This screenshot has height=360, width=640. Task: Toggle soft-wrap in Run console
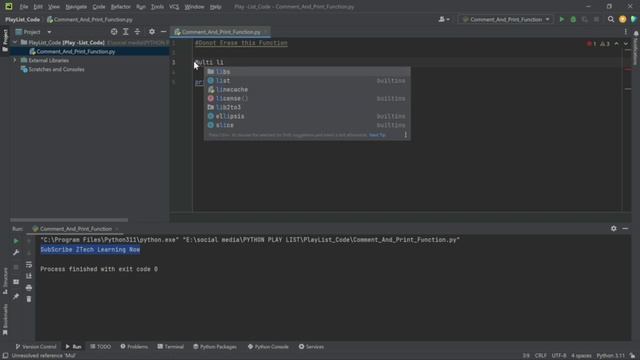29,265
